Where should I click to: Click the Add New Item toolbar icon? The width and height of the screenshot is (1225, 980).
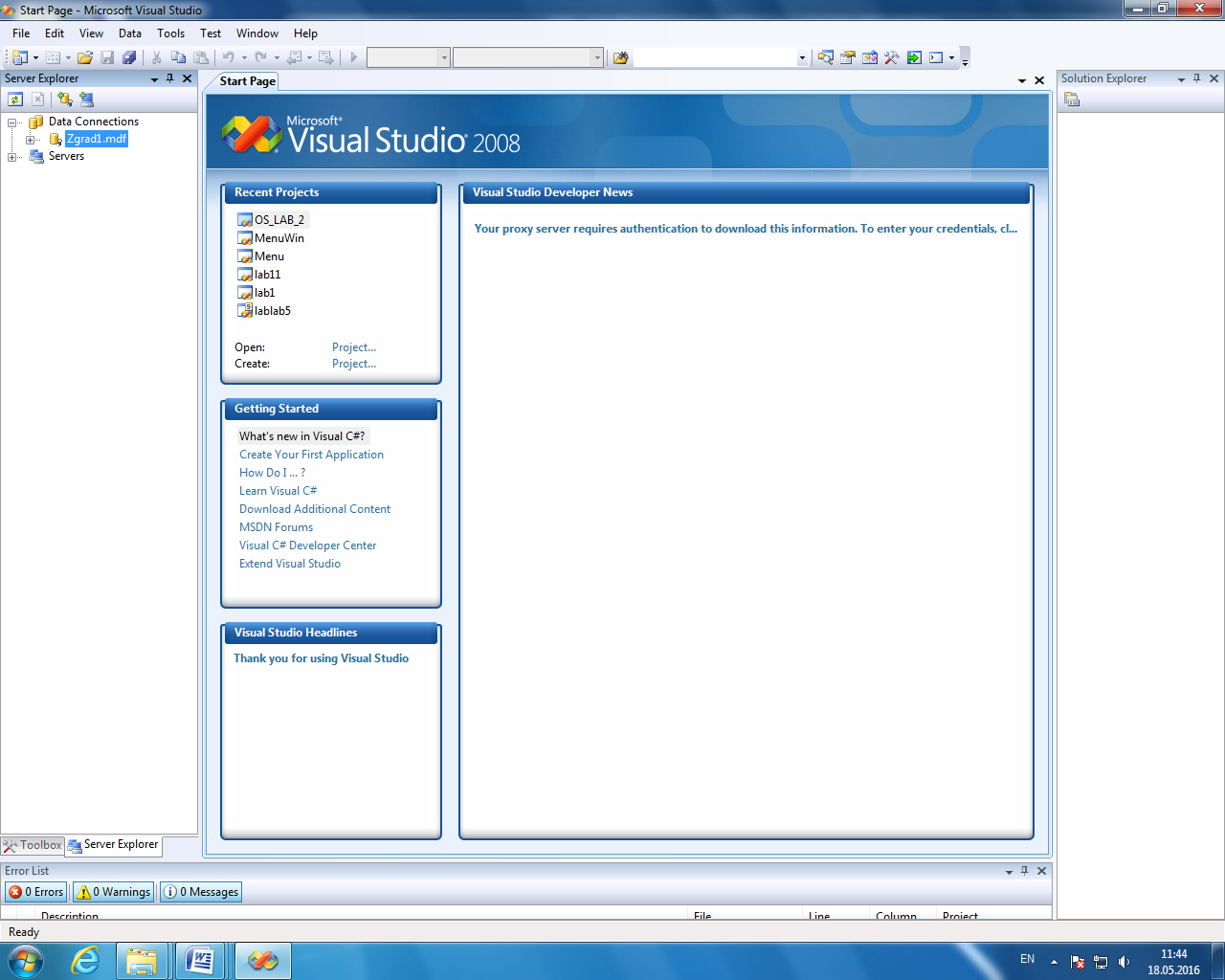pyautogui.click(x=54, y=57)
